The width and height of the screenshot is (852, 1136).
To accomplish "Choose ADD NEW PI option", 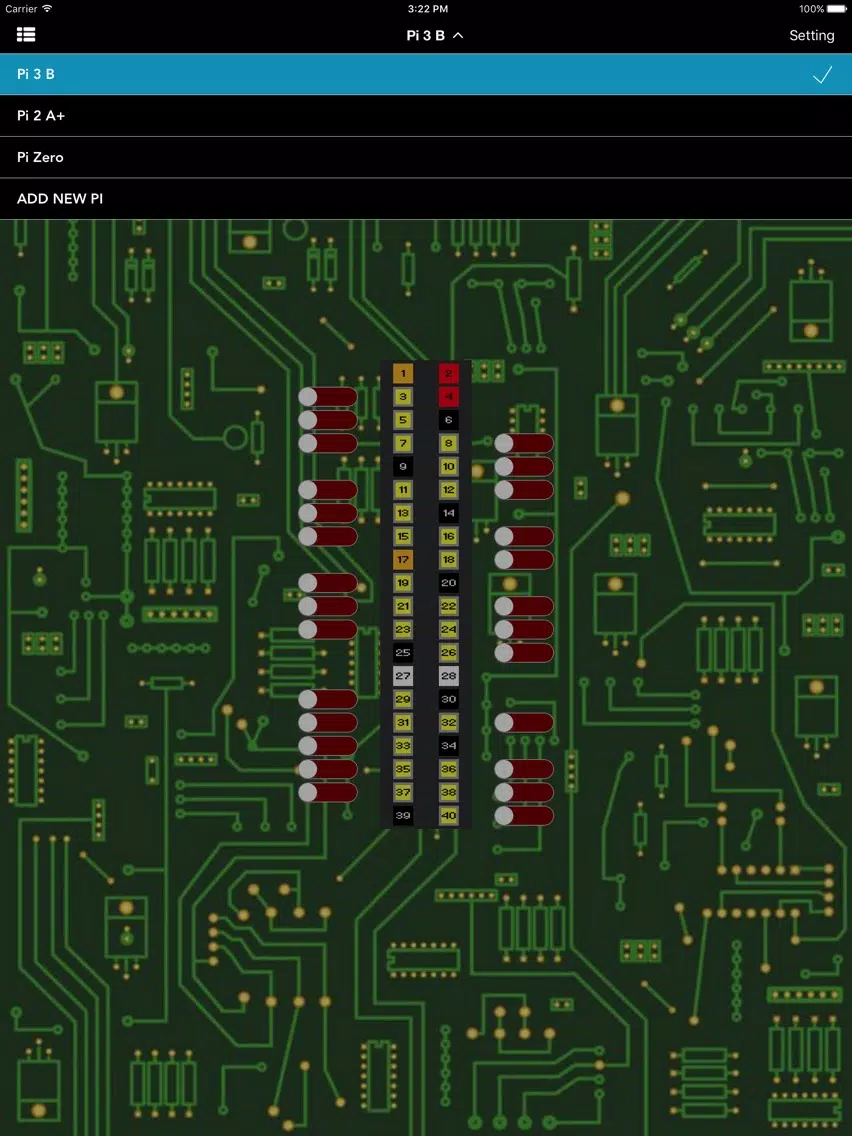I will (426, 199).
